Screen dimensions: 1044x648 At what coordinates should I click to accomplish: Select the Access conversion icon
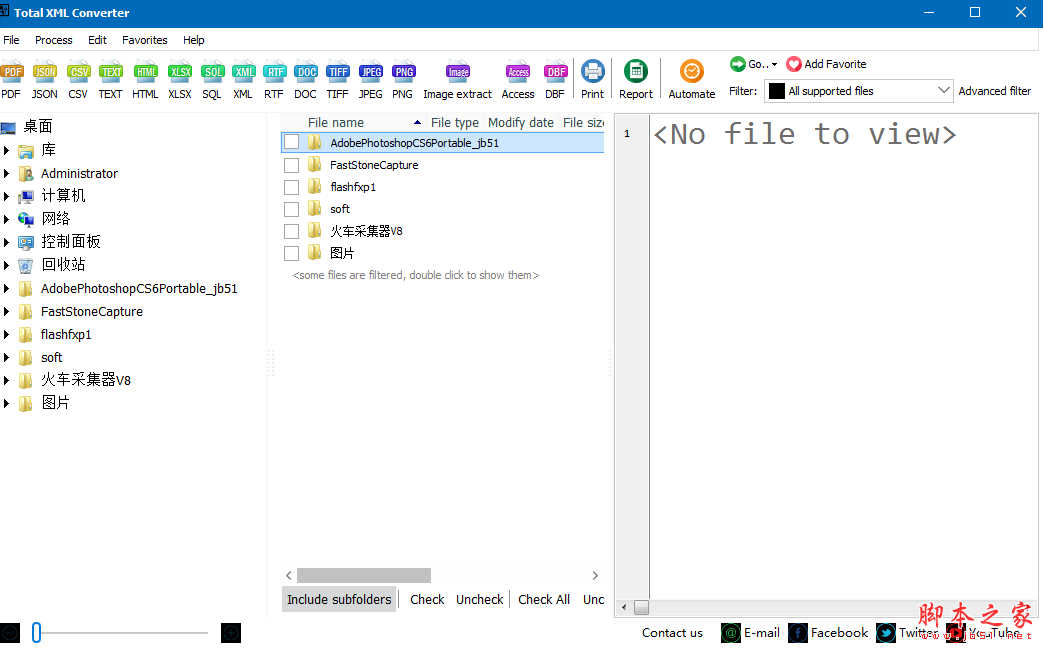click(x=518, y=72)
